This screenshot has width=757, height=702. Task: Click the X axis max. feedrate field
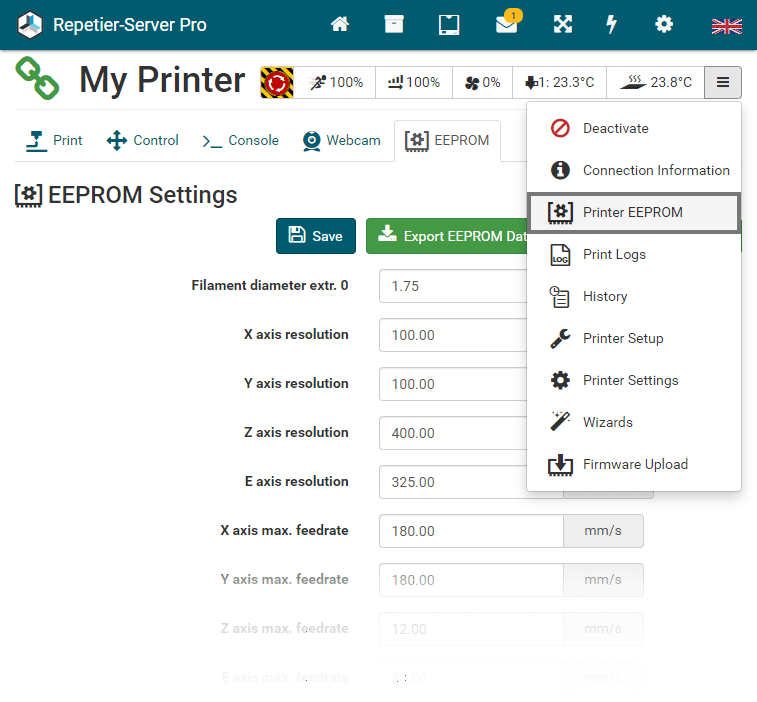pos(471,531)
